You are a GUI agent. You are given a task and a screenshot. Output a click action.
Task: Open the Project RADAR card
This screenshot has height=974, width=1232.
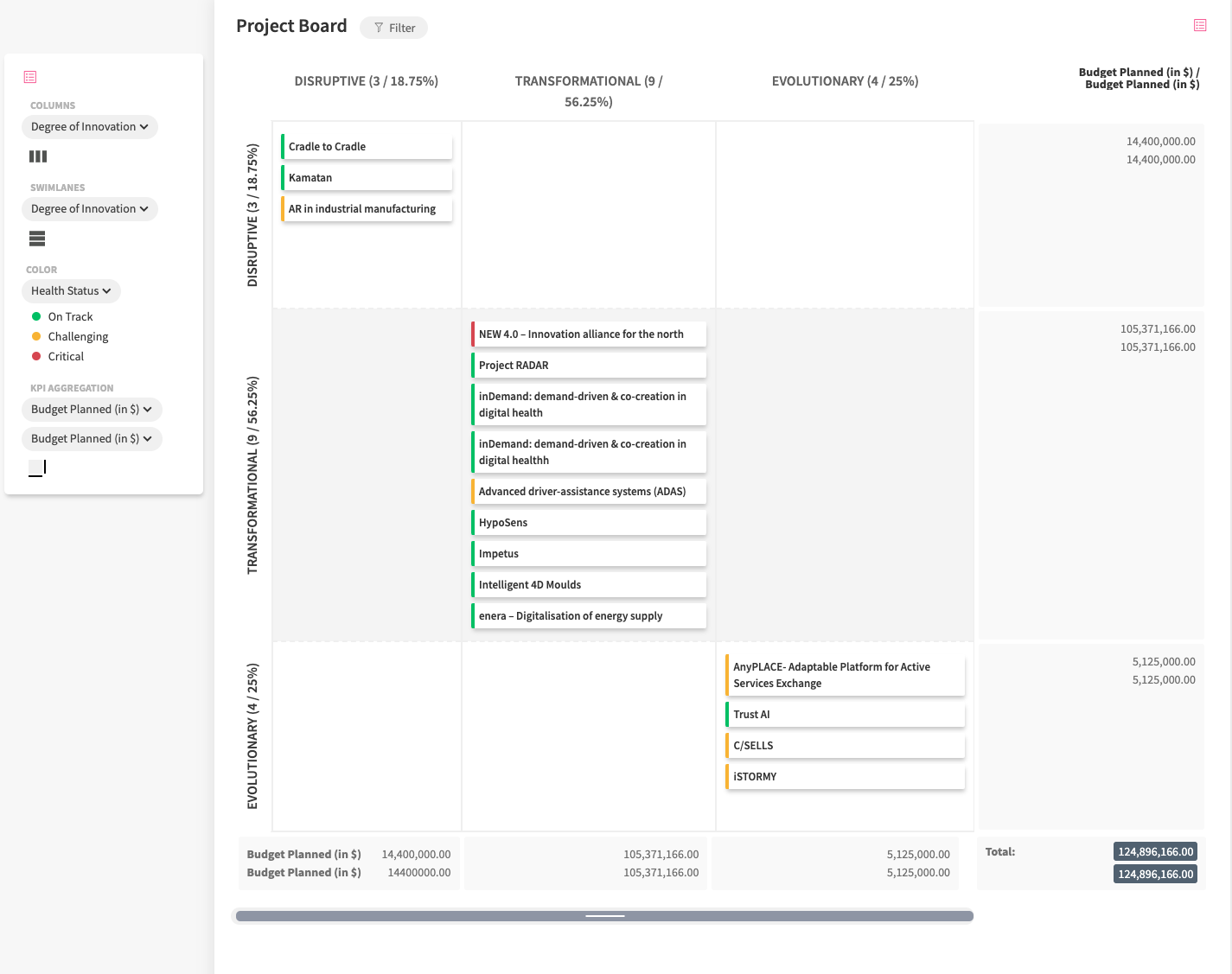(x=588, y=366)
